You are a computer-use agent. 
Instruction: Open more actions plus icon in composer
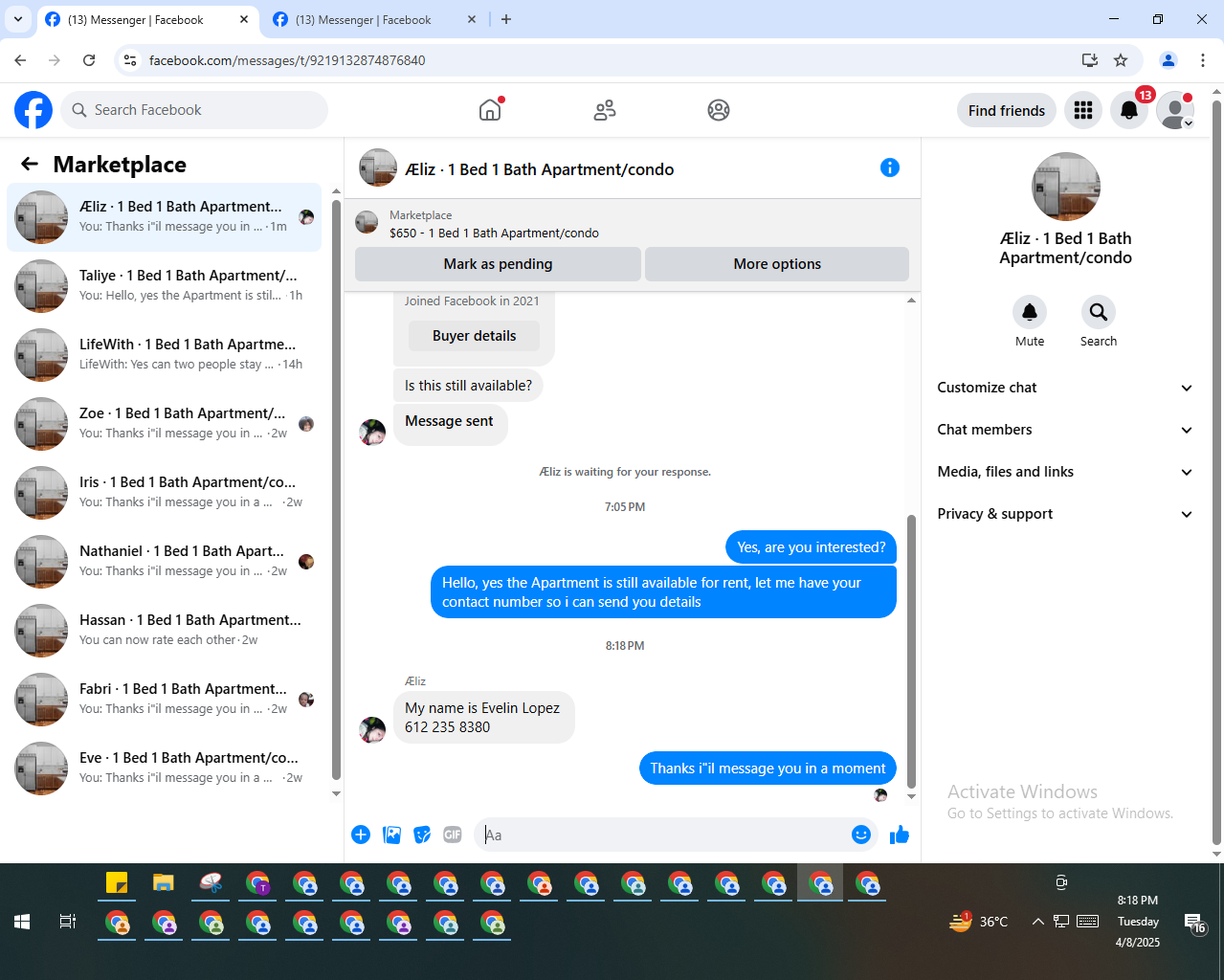click(361, 835)
